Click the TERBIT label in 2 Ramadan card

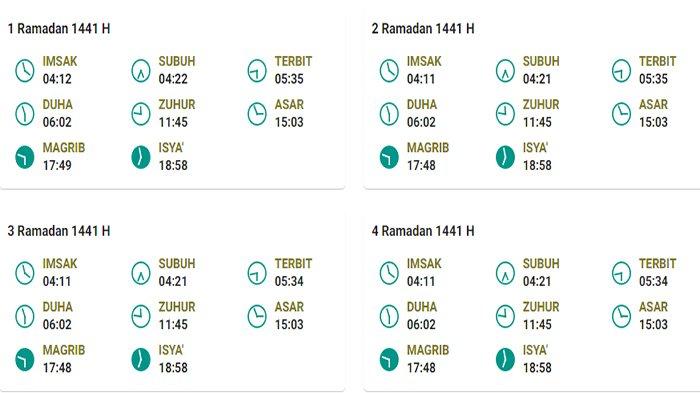point(657,61)
